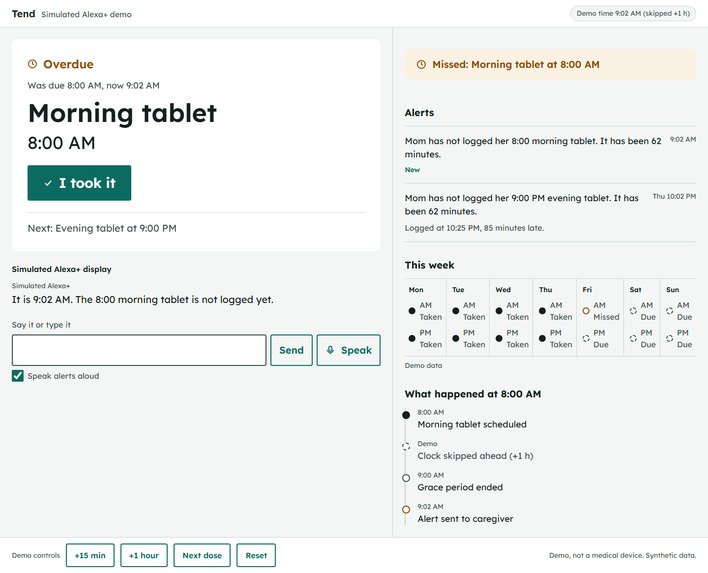Select Sunday AM Due dashed circle
The height and width of the screenshot is (573, 708).
coord(670,311)
